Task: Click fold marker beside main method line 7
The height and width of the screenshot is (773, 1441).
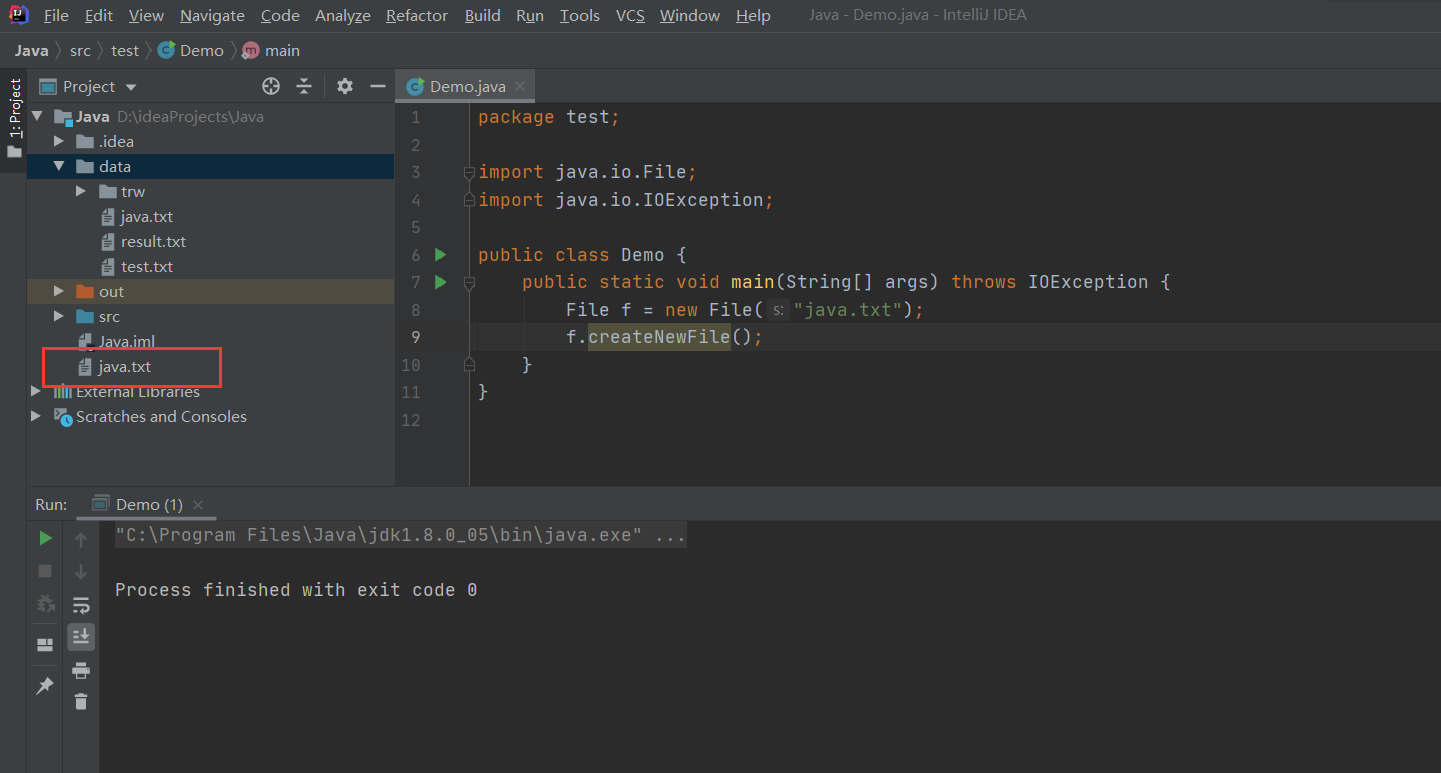Action: point(469,283)
